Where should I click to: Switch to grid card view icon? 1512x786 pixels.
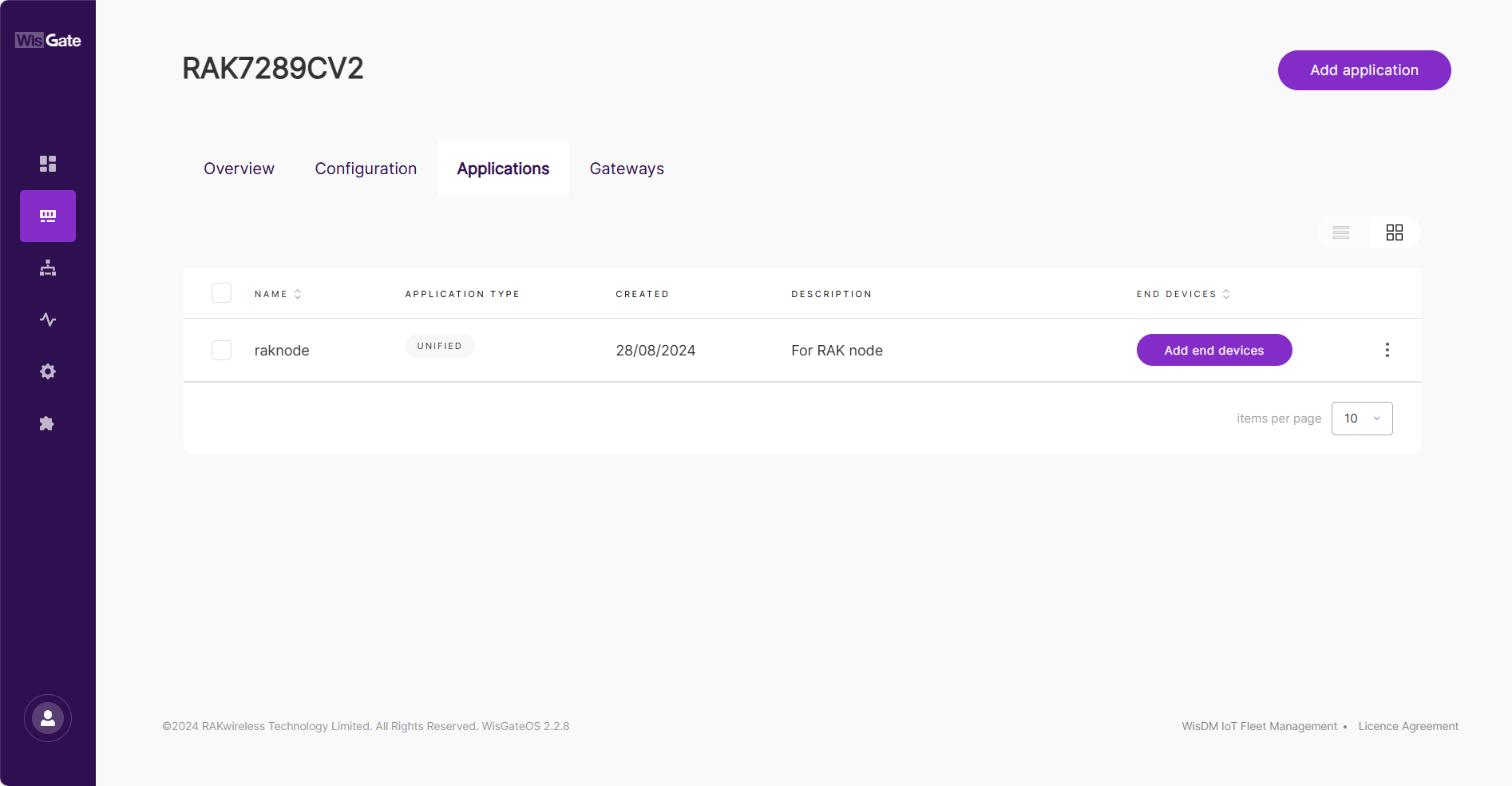tap(1395, 232)
